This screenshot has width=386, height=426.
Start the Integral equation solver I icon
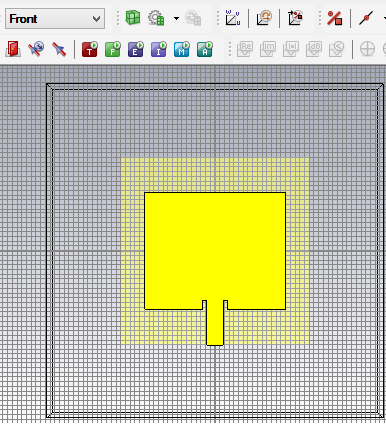[x=159, y=49]
